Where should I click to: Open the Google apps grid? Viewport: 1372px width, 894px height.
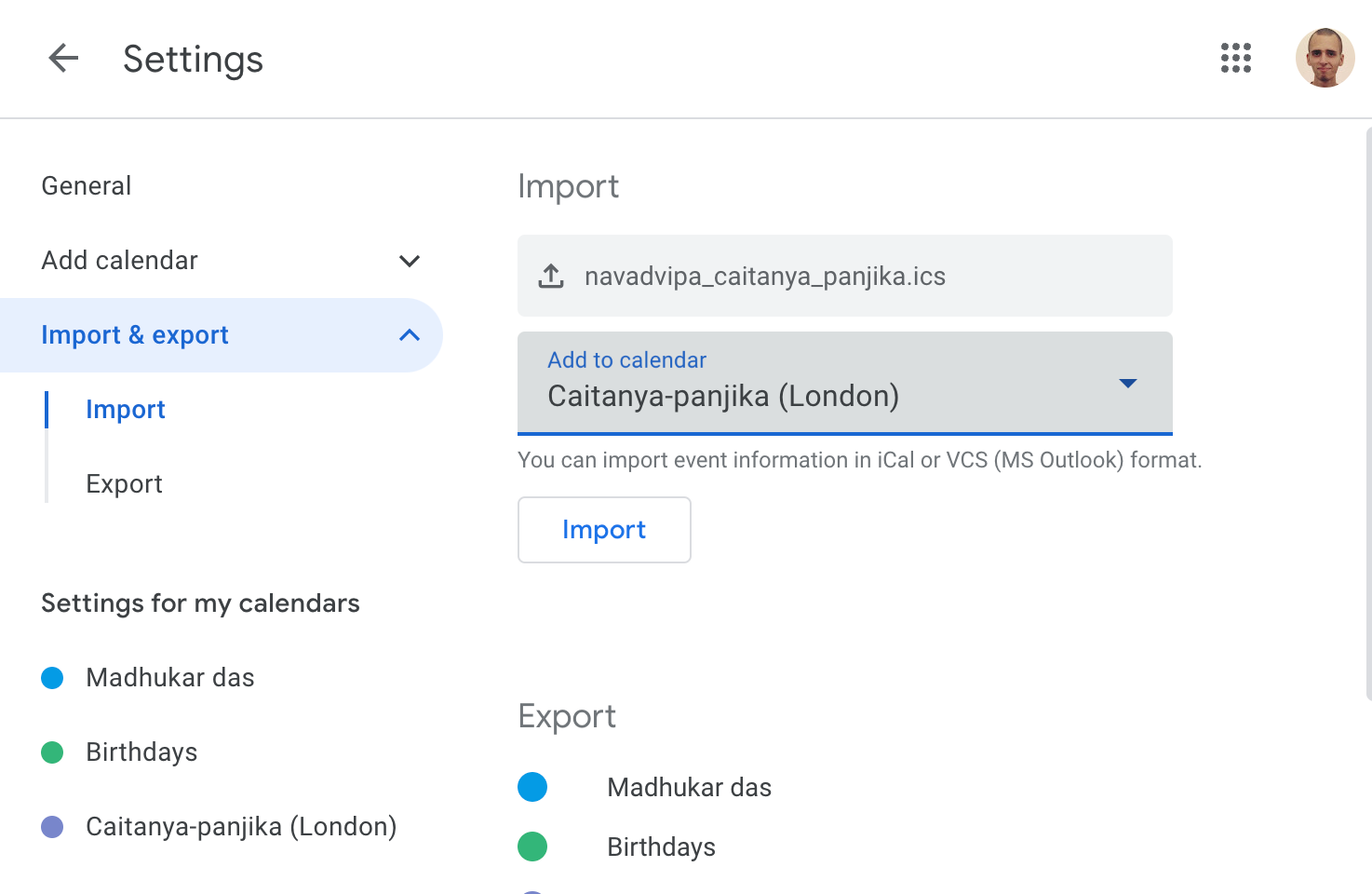(1235, 58)
